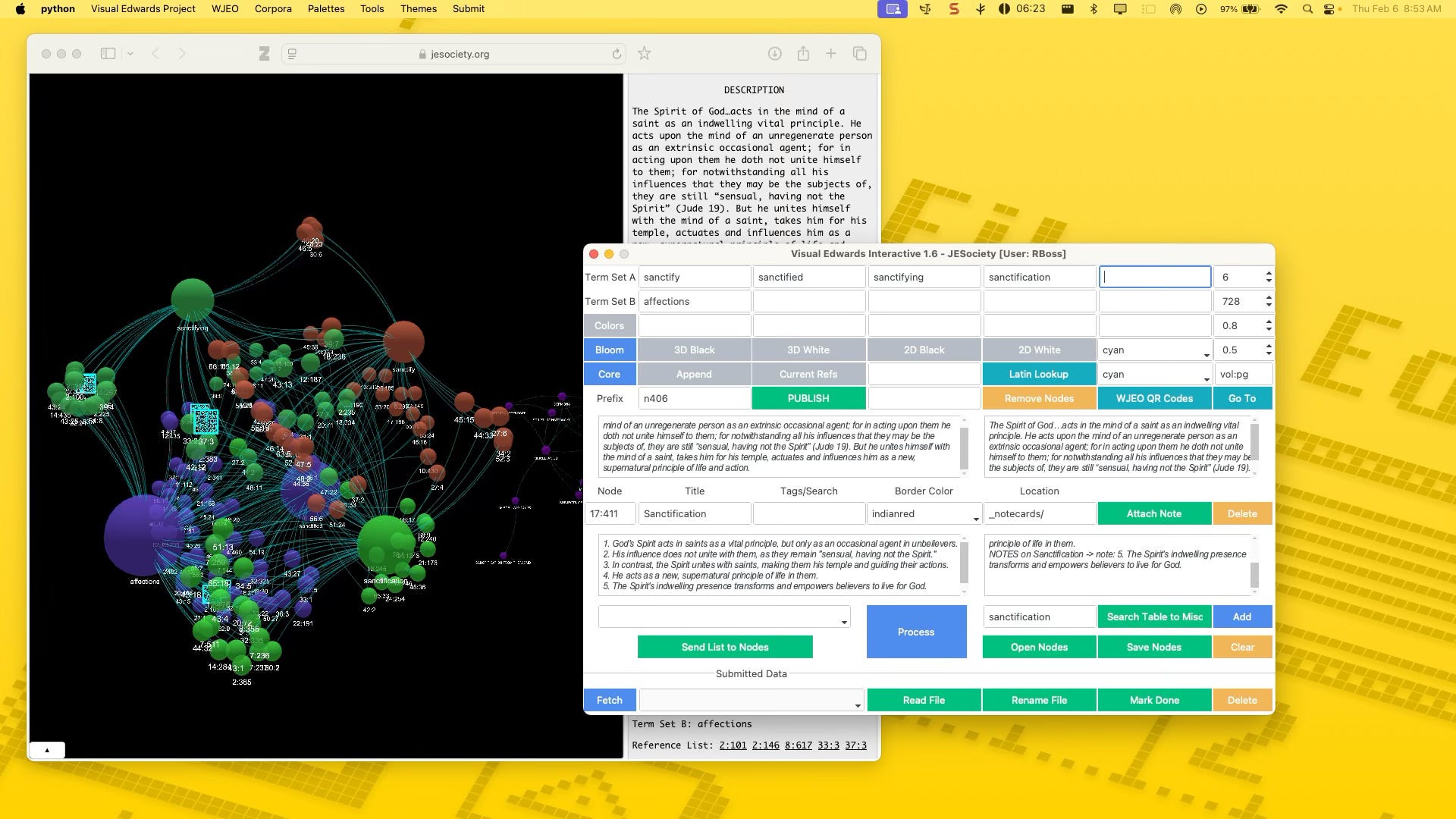Click the scrollbar of the numbered summary text box

[x=964, y=565]
